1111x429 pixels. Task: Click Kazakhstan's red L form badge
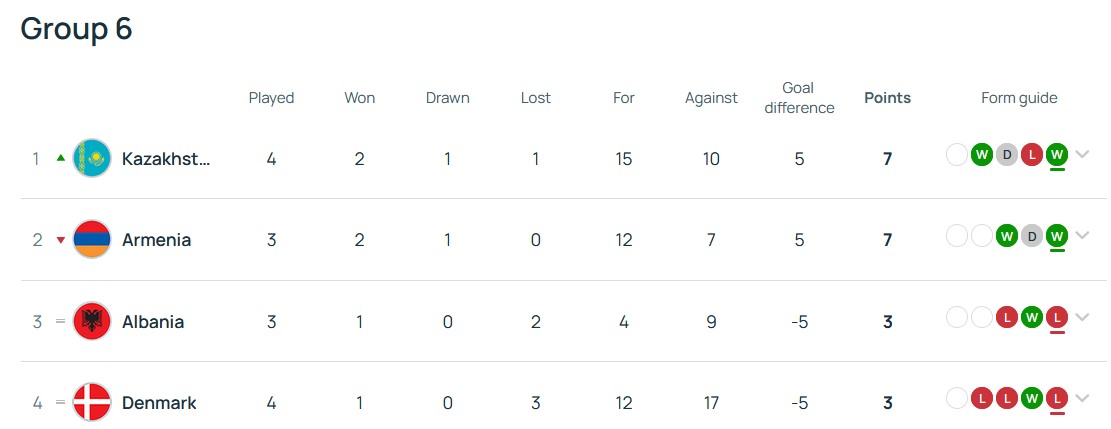pos(1032,154)
